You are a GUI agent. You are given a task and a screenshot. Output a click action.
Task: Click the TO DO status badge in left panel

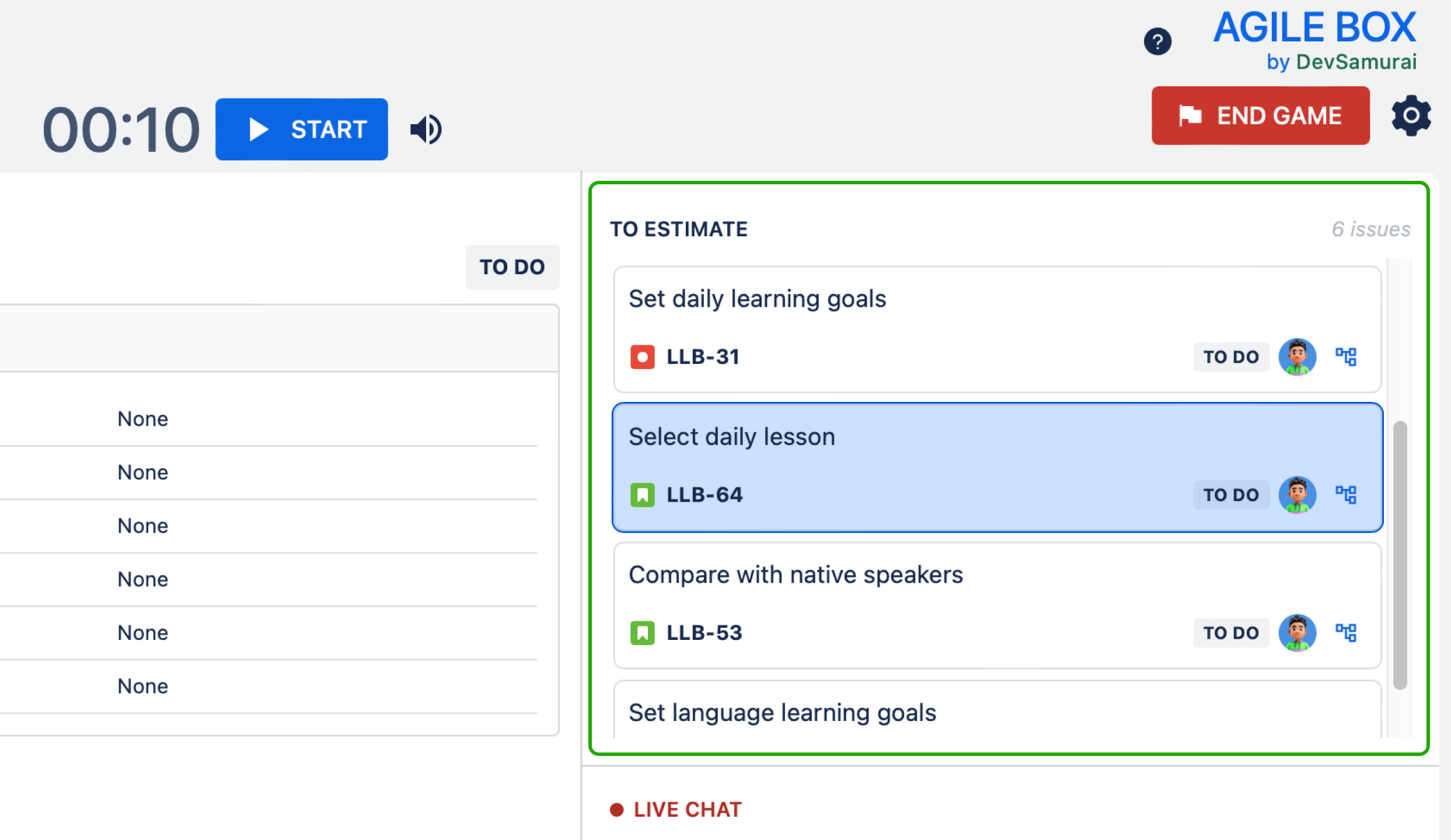[512, 267]
